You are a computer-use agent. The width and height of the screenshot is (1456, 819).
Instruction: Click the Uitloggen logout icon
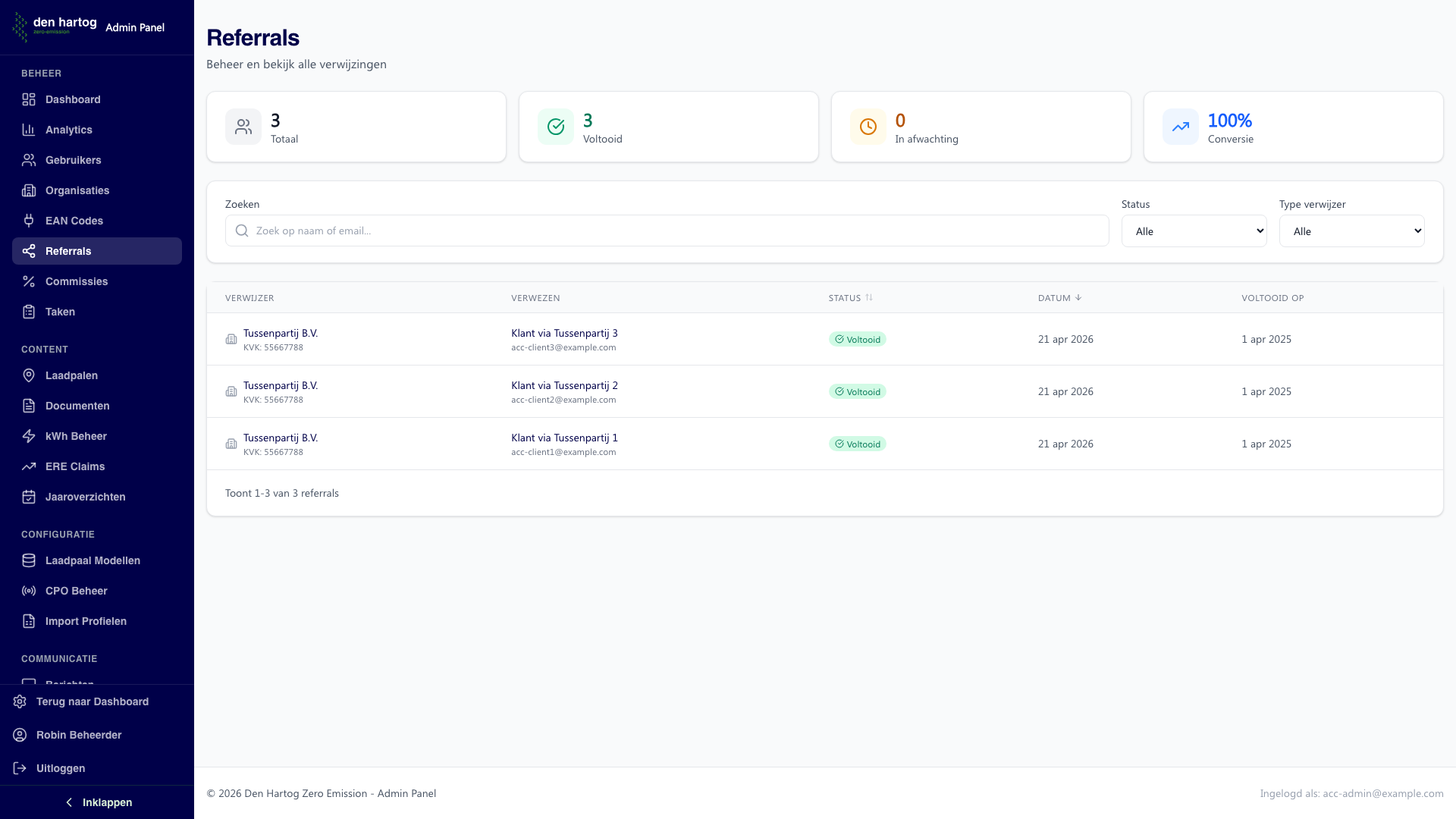pos(20,768)
